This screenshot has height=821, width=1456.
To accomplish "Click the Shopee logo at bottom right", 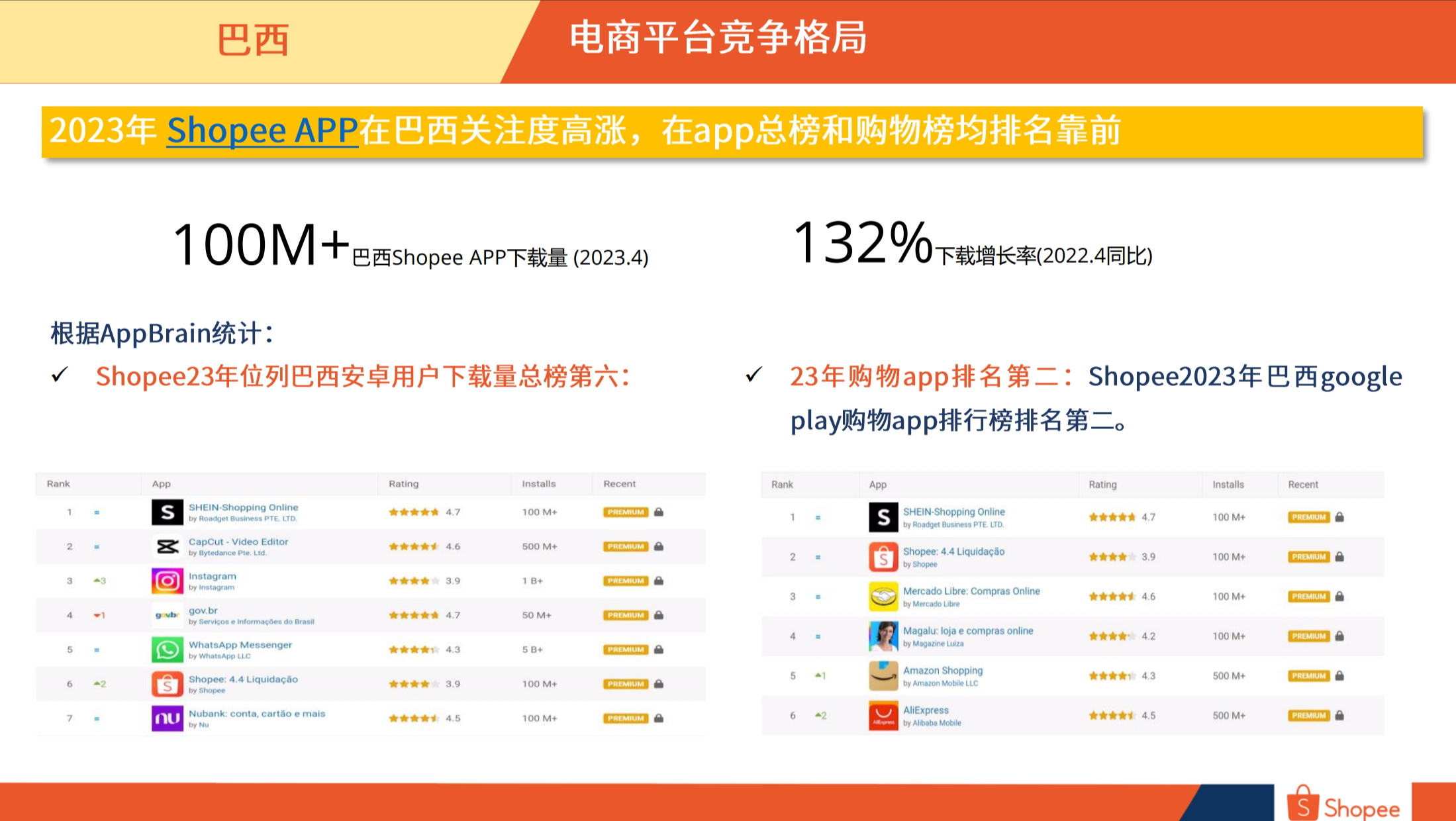I will pyautogui.click(x=1343, y=804).
